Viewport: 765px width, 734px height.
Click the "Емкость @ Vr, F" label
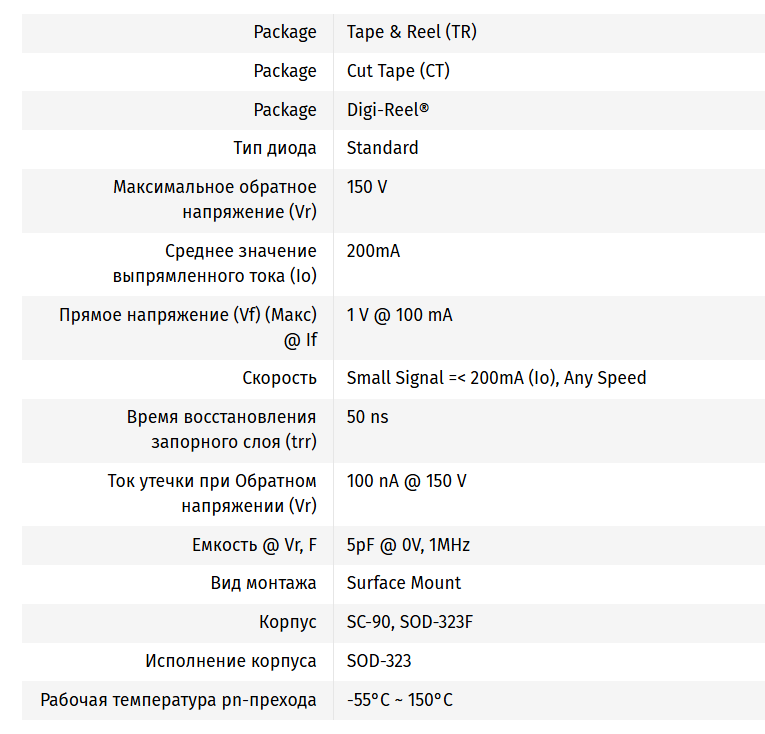pyautogui.click(x=254, y=545)
